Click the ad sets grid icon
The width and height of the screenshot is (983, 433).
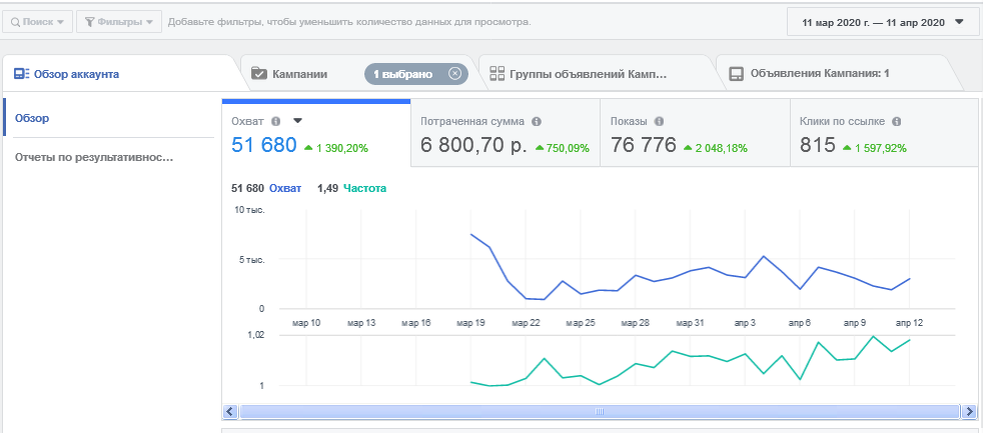(x=497, y=74)
